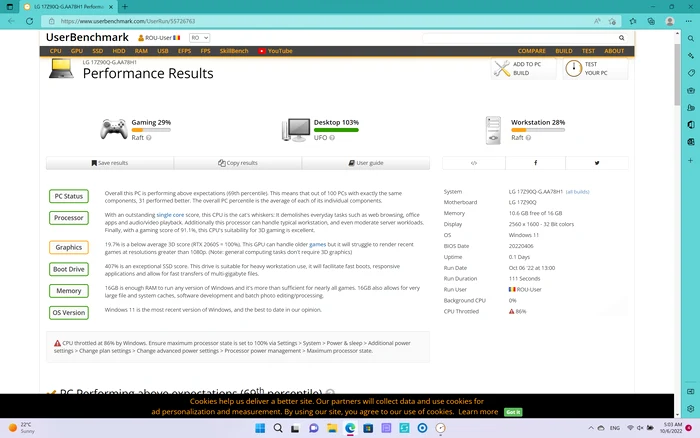Viewport: 700px width, 438px height.
Task: Click the ROU-User profile link
Action: pos(159,38)
